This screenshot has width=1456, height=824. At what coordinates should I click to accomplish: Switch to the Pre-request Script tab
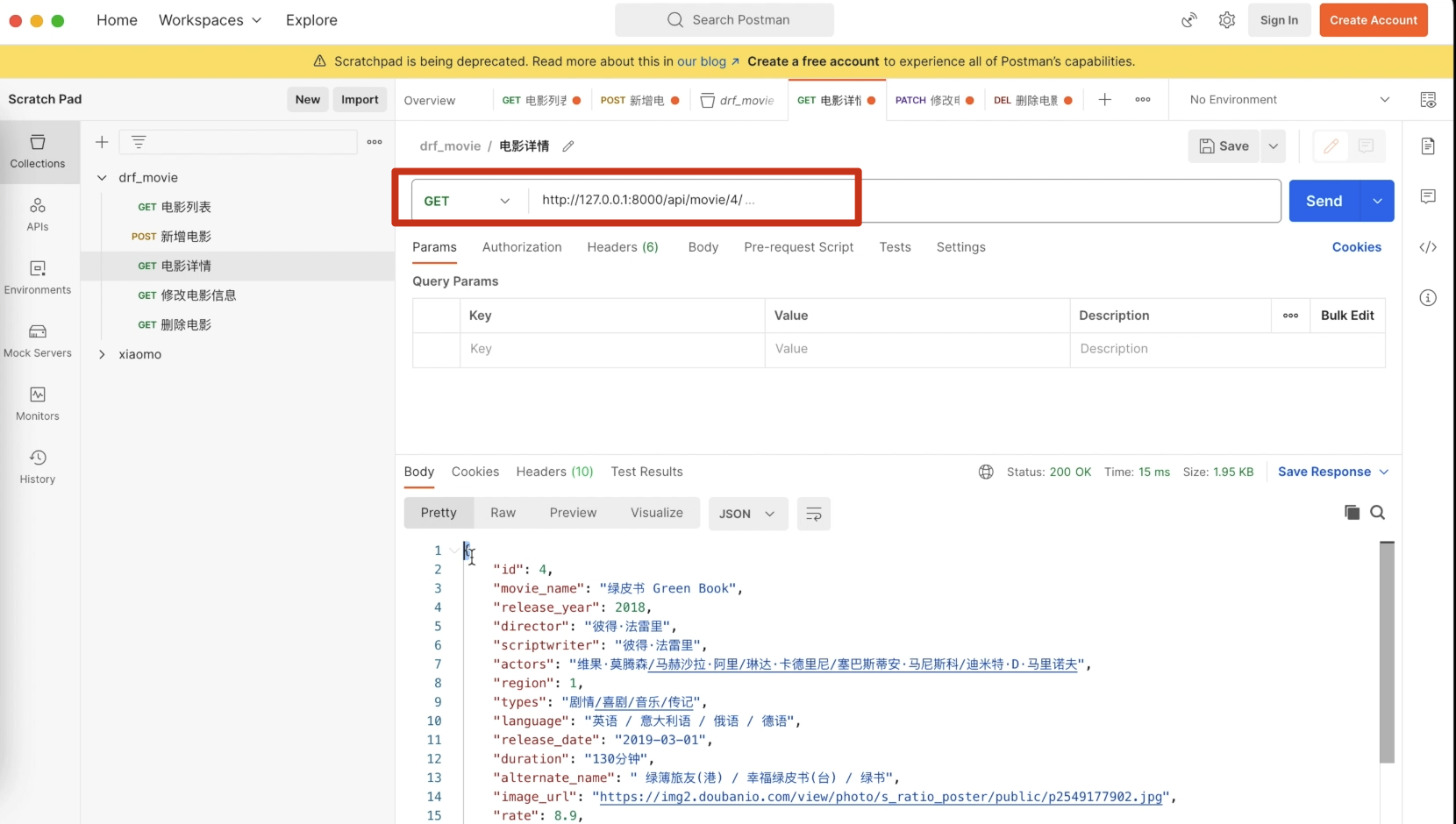[798, 247]
